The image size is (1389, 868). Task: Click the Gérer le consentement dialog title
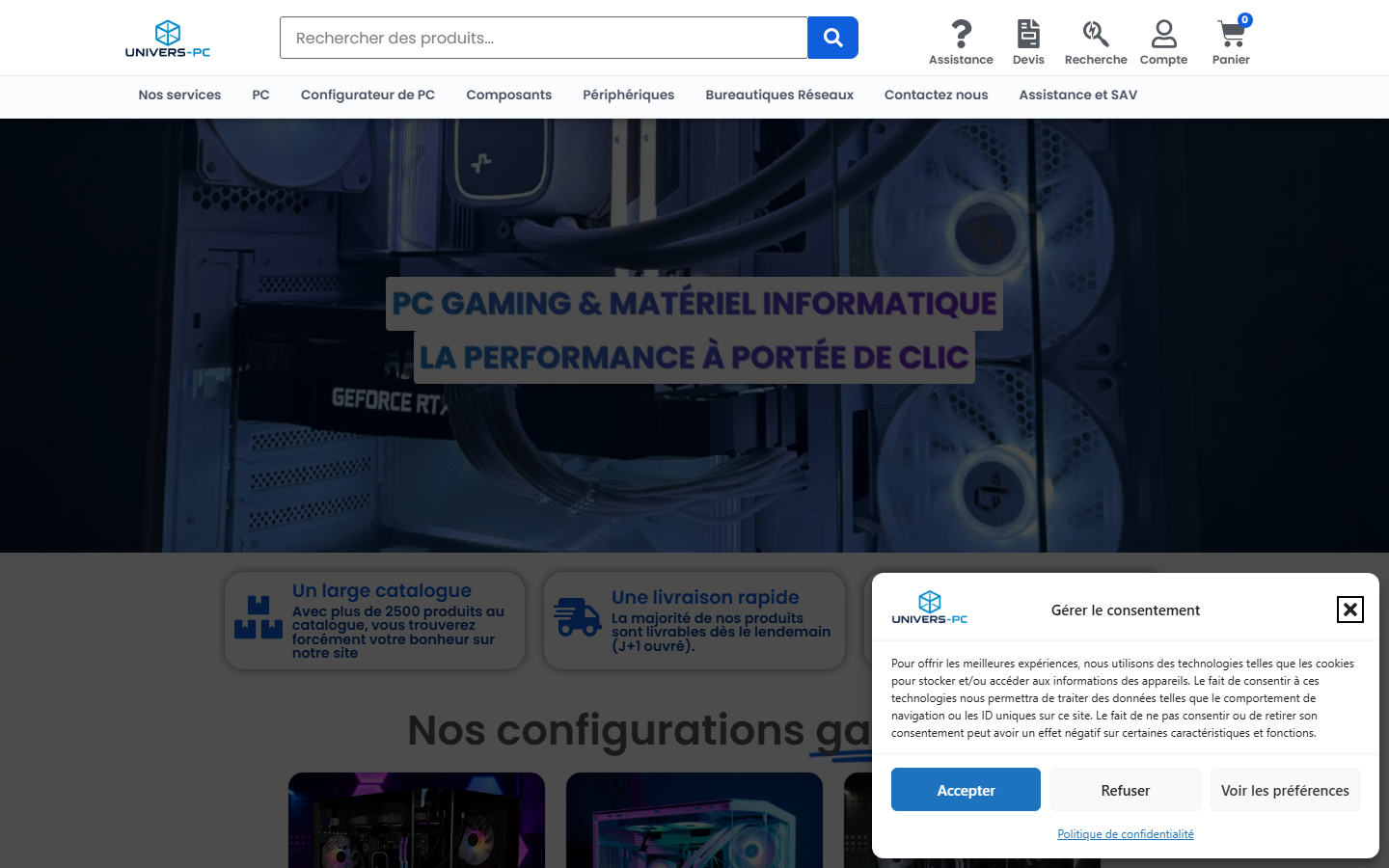1126,610
